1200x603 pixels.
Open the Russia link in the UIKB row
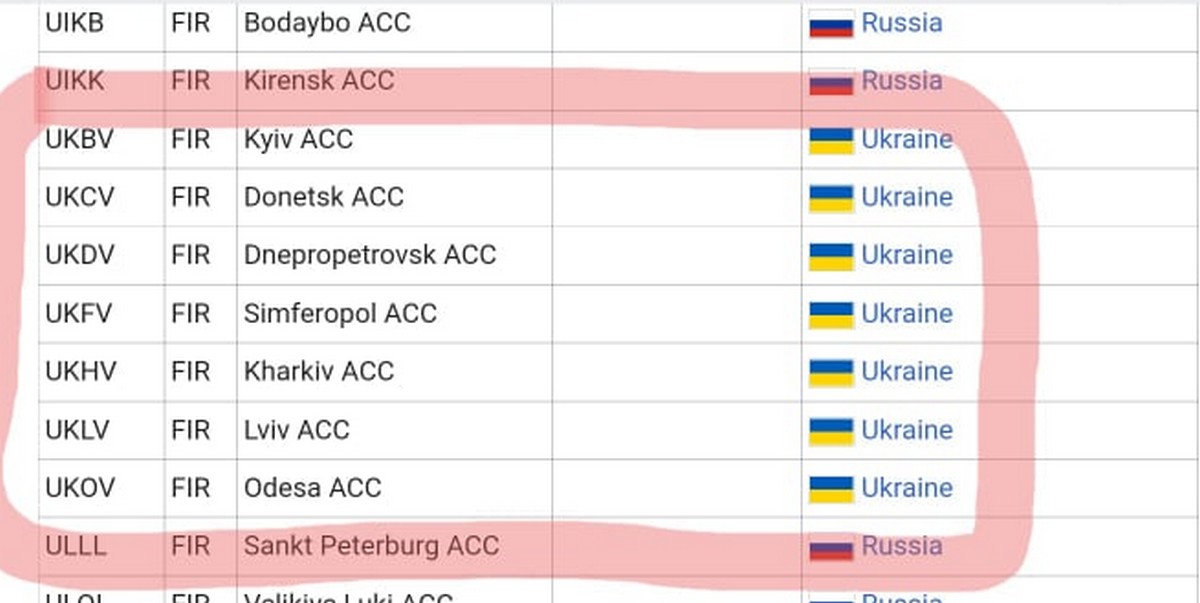[901, 23]
